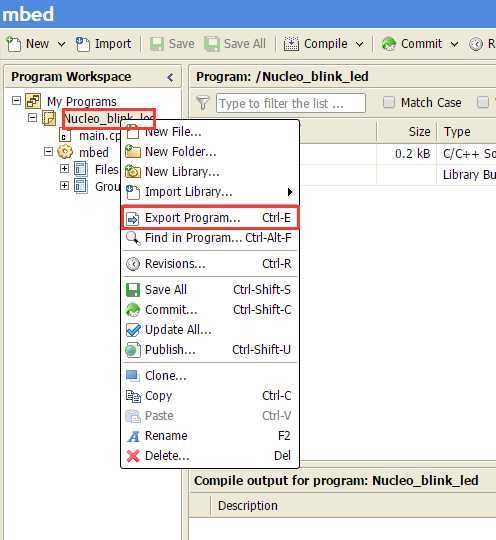Click the Compile toolbar icon
This screenshot has width=496, height=540.
point(291,44)
